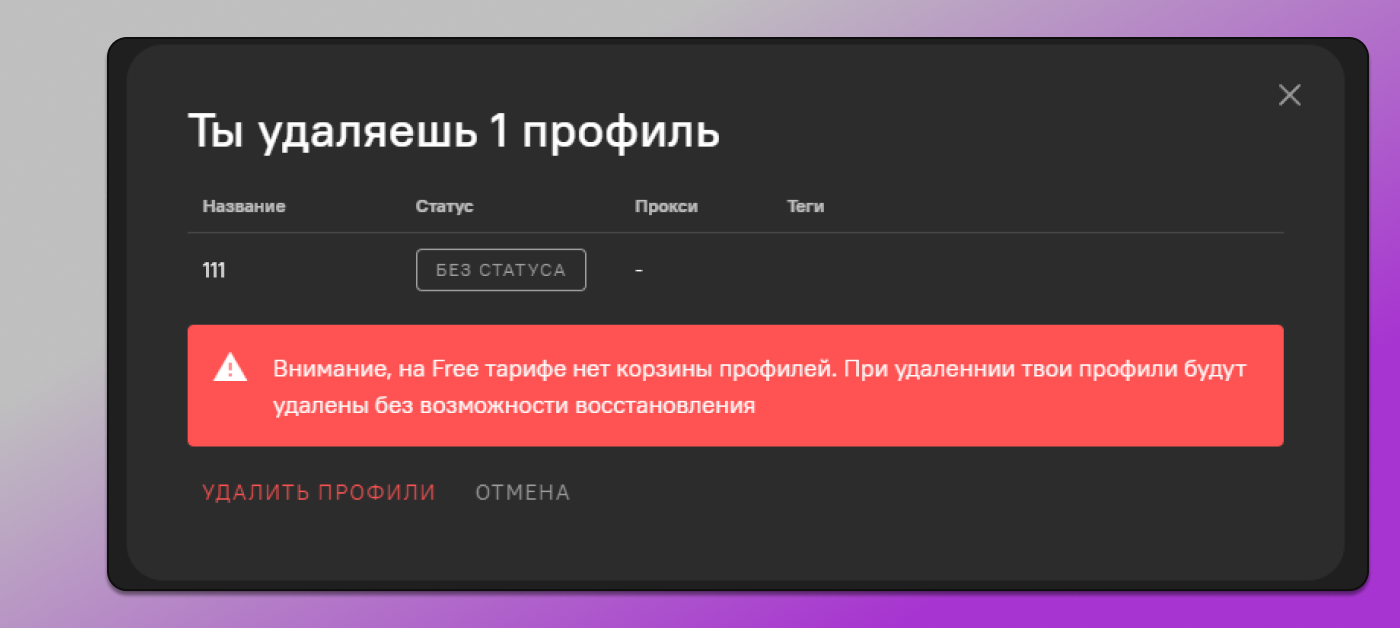The height and width of the screenshot is (628, 1400).
Task: Click the Название column header
Action: point(244,207)
